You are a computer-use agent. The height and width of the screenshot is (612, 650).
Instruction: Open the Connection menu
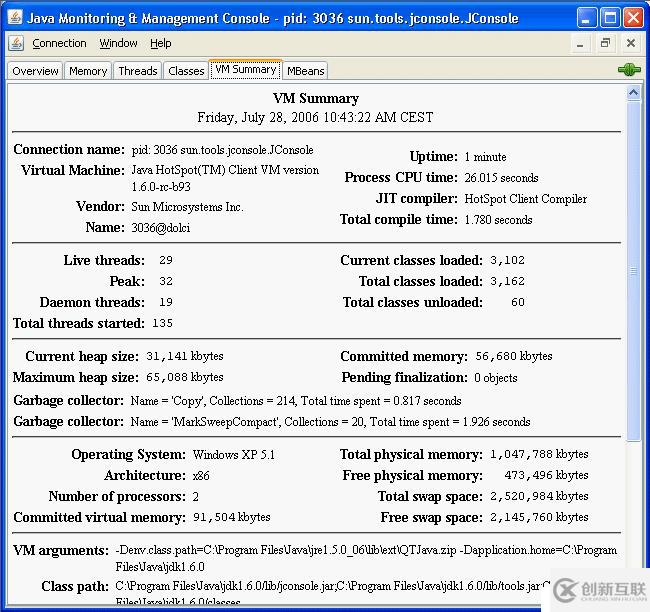pos(59,43)
